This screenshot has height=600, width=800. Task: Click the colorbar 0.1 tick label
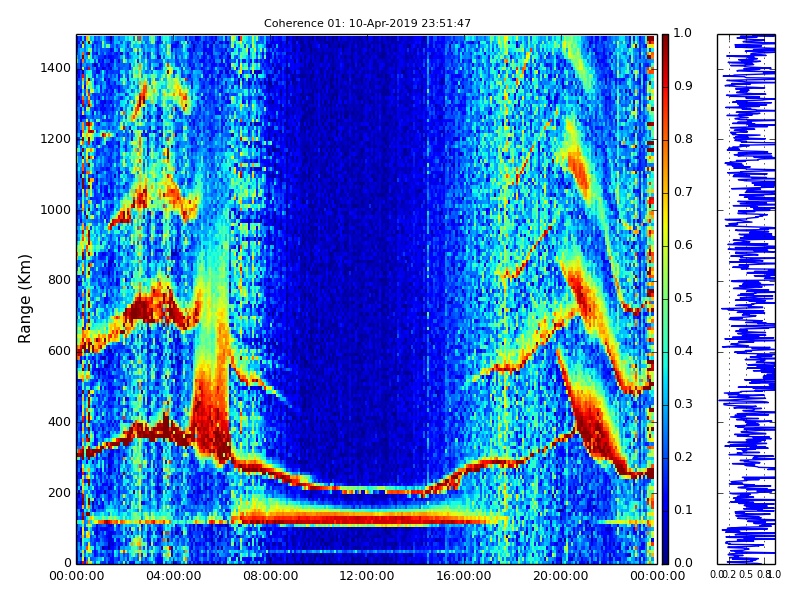click(x=683, y=510)
